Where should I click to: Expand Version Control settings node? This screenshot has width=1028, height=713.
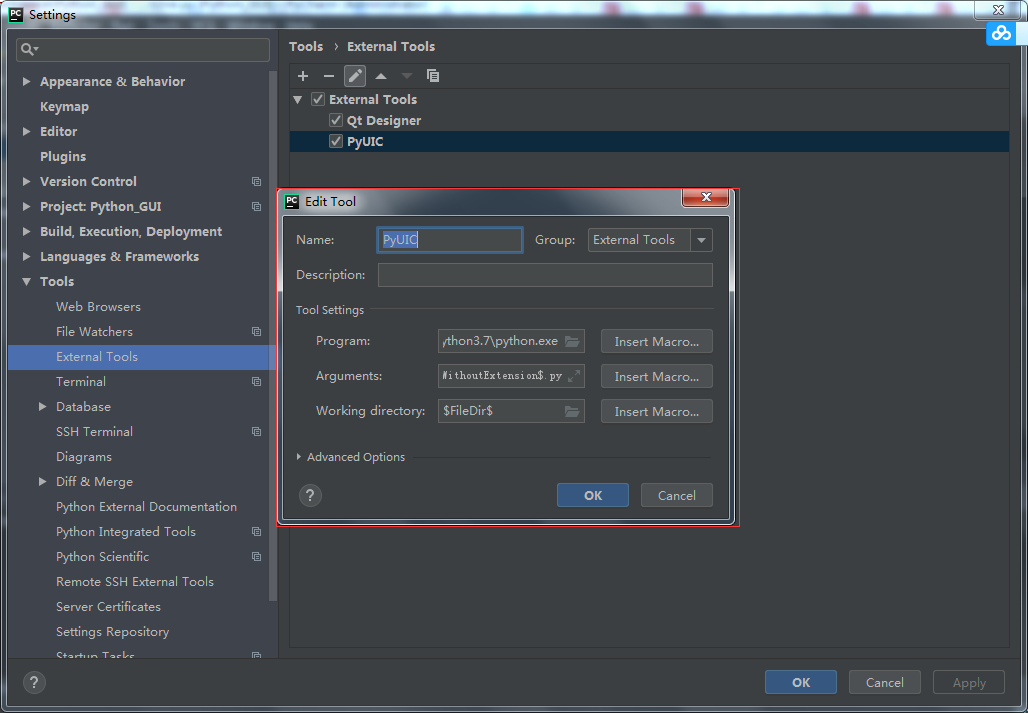pyautogui.click(x=26, y=182)
